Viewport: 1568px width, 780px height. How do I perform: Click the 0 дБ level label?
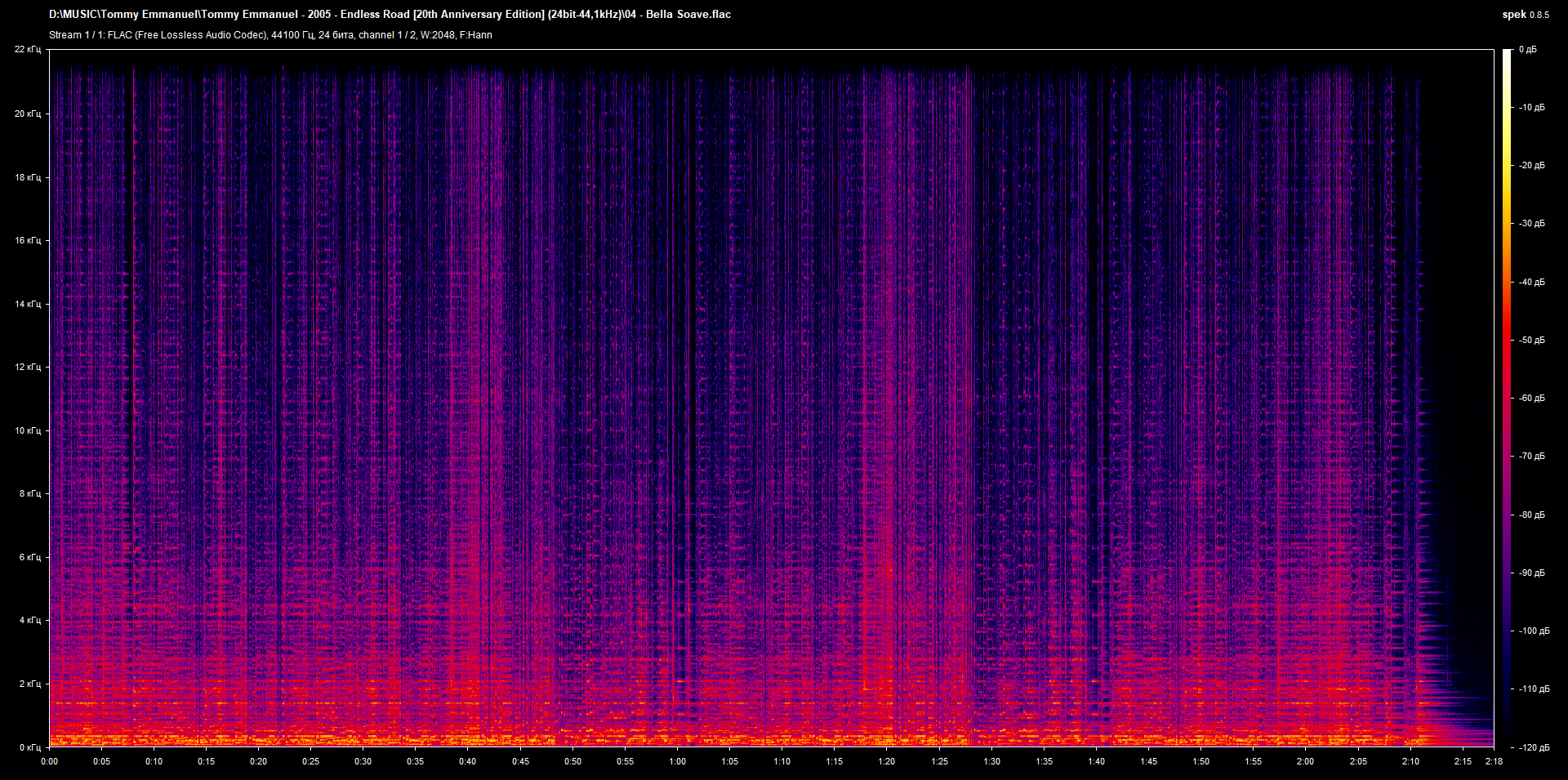click(x=1527, y=50)
